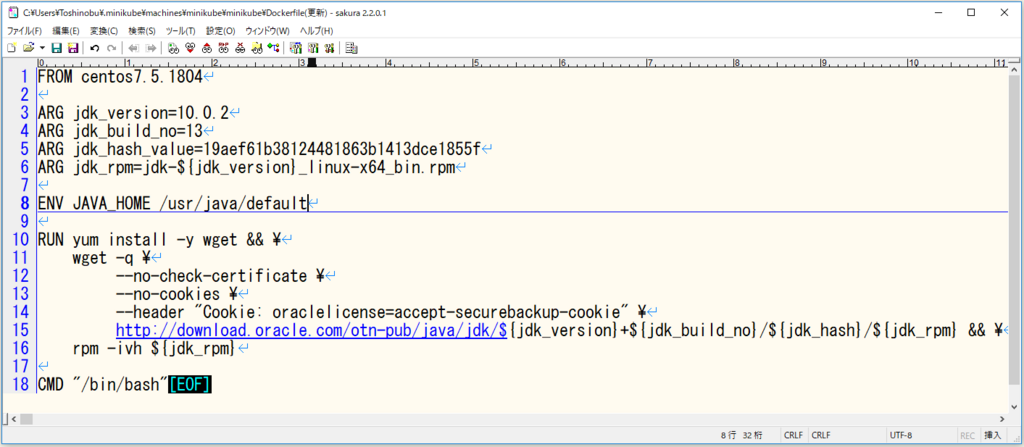Open the type settings list icon
Screen dimensions: 1024x447
(x=296, y=48)
